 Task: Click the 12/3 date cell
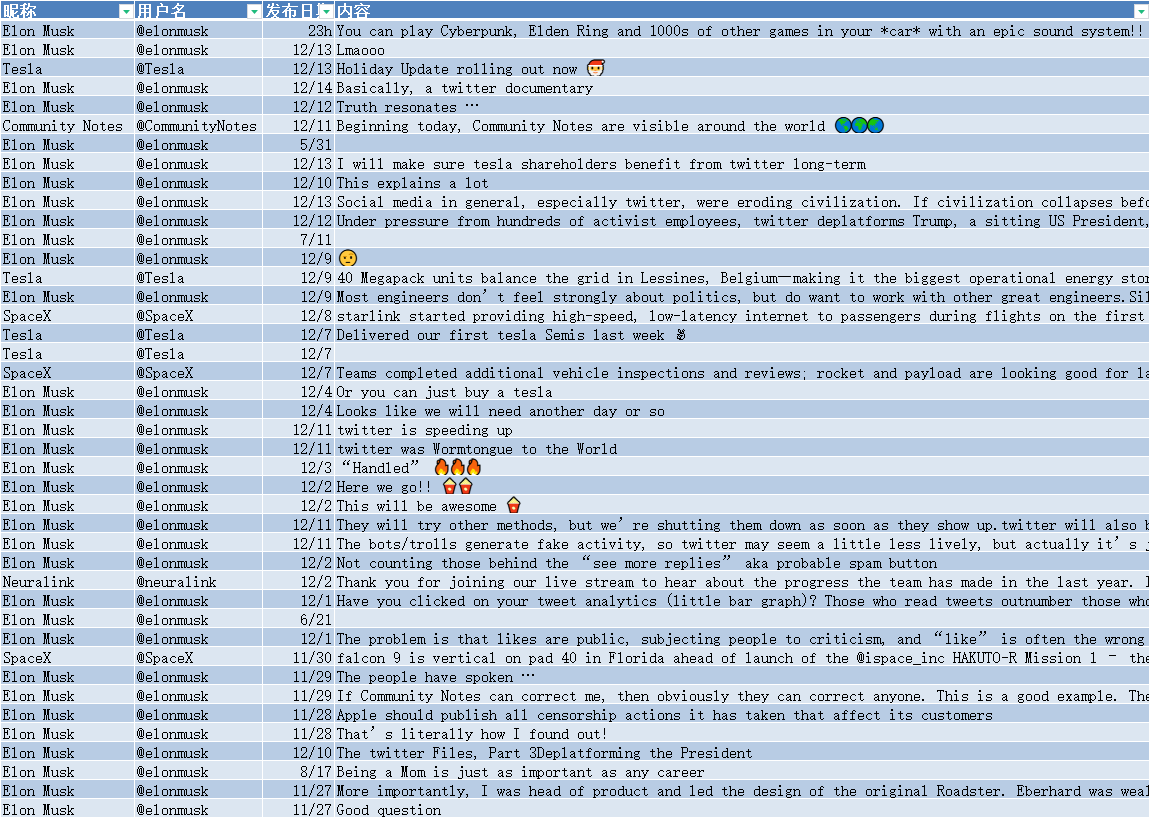[x=299, y=468]
